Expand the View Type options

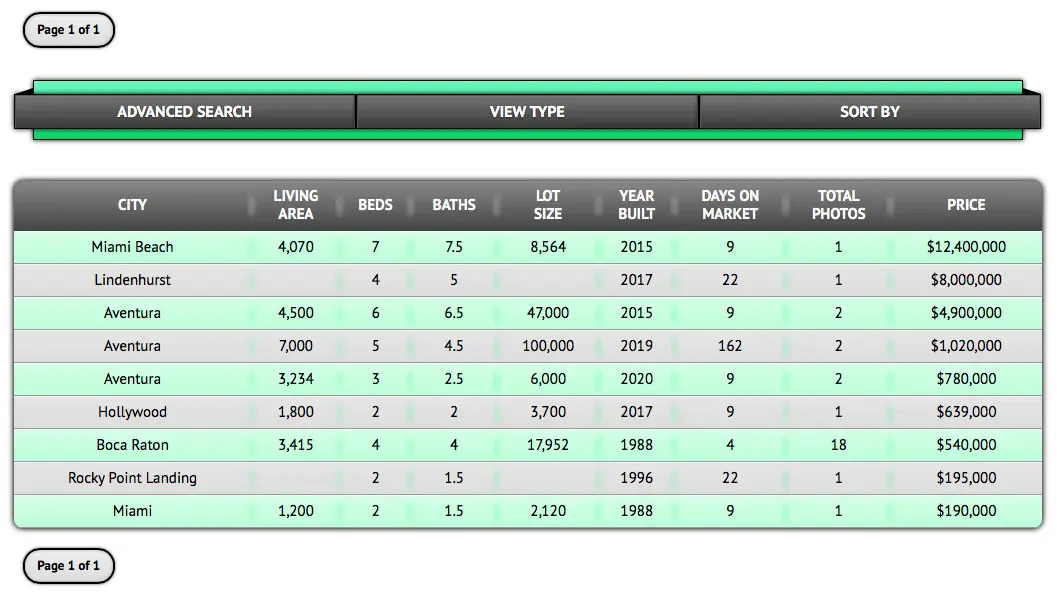tap(527, 112)
